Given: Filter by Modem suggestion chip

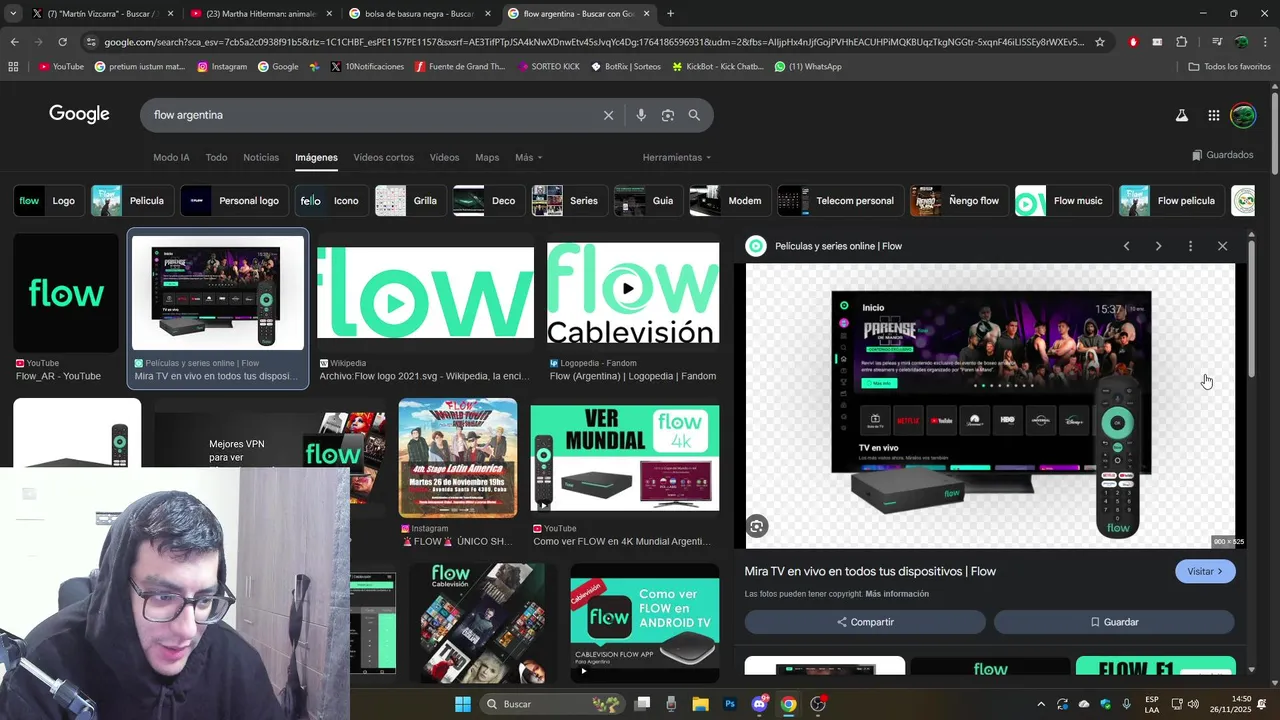Looking at the screenshot, I should pyautogui.click(x=729, y=201).
